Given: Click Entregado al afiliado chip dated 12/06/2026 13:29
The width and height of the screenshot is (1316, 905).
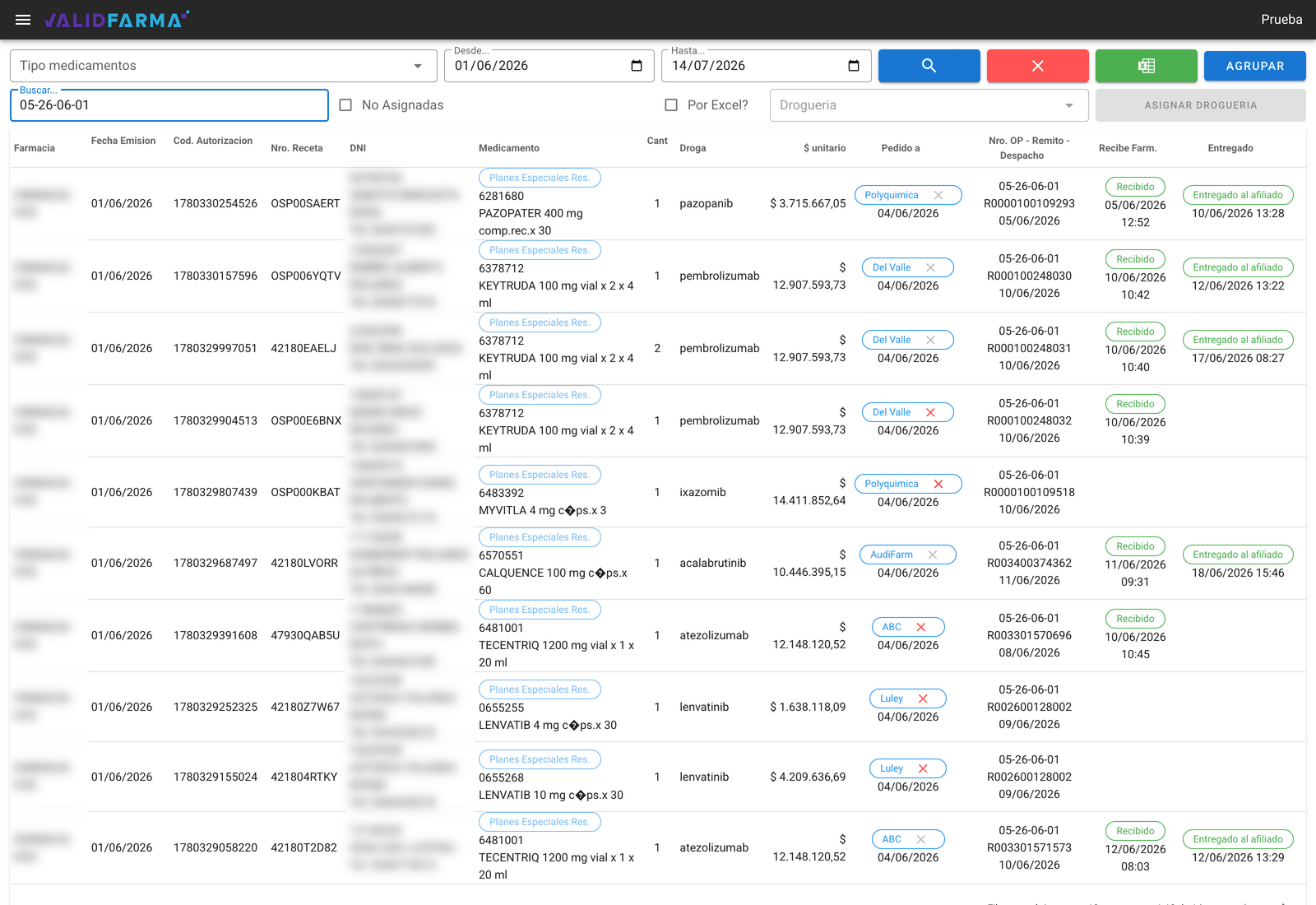Looking at the screenshot, I should point(1238,839).
